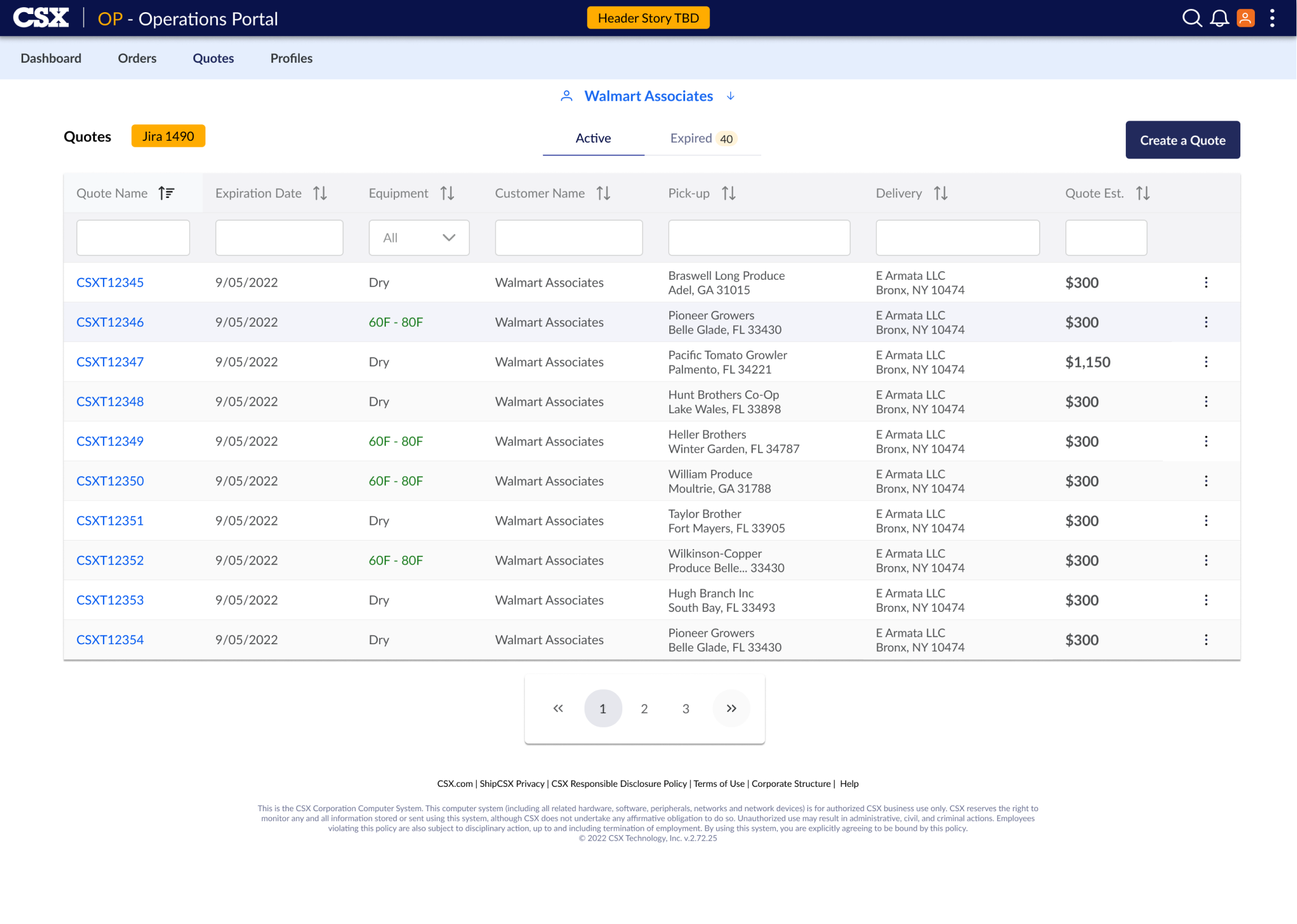
Task: Sort by Expiration Date arrows
Action: click(320, 193)
